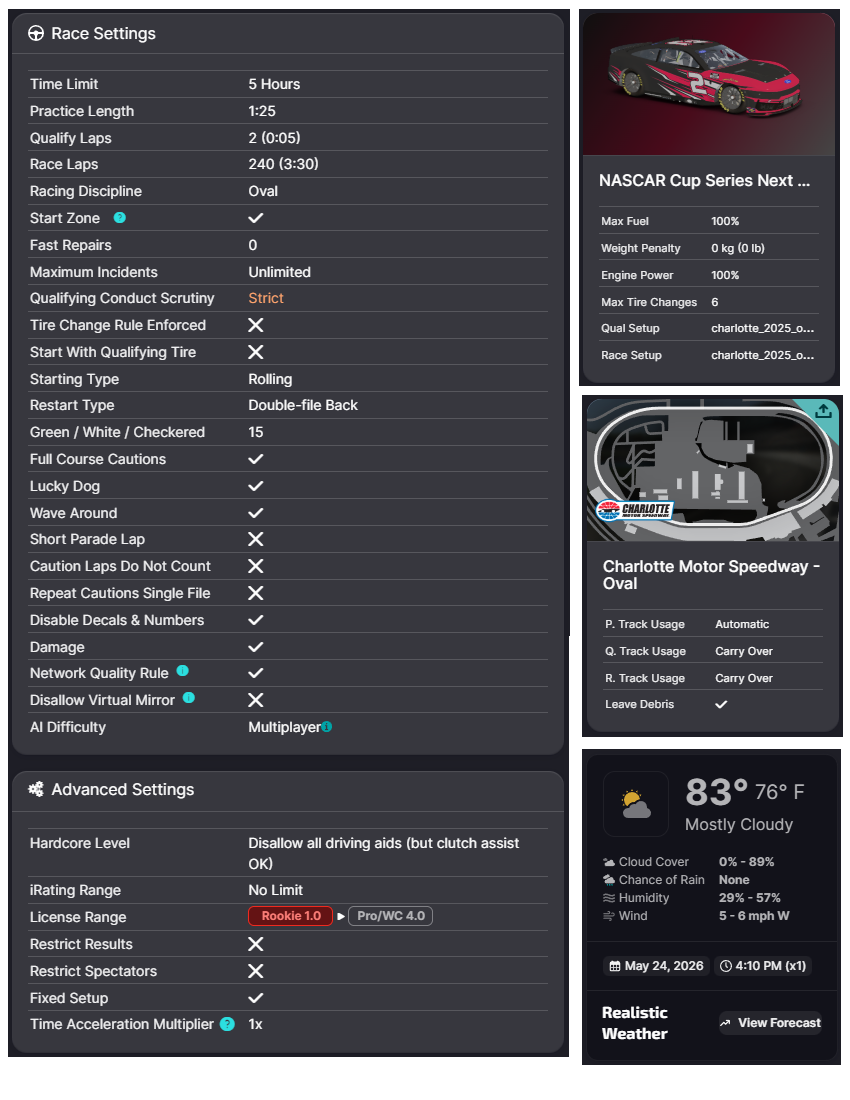This screenshot has height=1100, width=850.
Task: Click the AI Difficulty Multiplayer info icon
Action: [x=327, y=727]
